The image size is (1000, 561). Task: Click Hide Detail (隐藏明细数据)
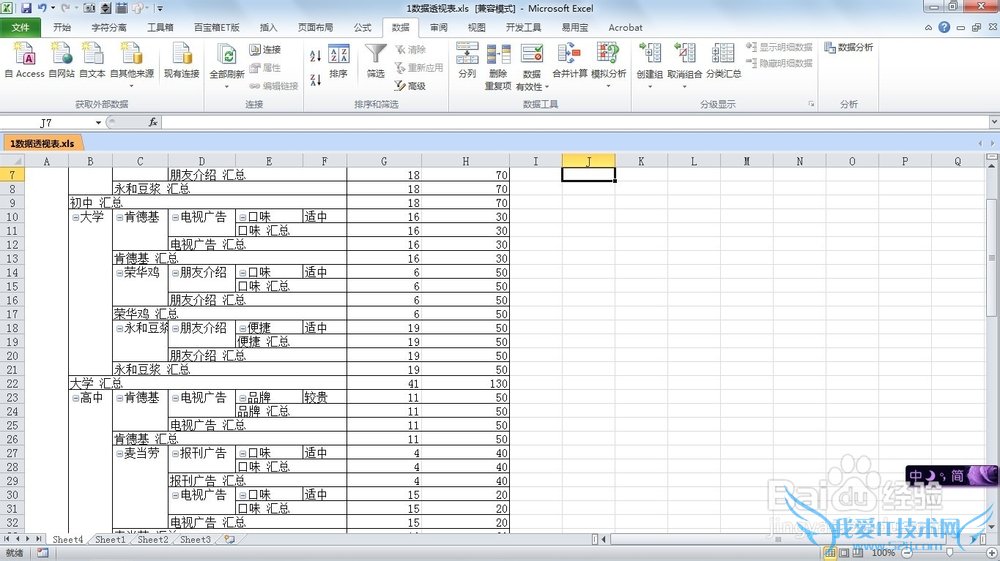pos(779,63)
